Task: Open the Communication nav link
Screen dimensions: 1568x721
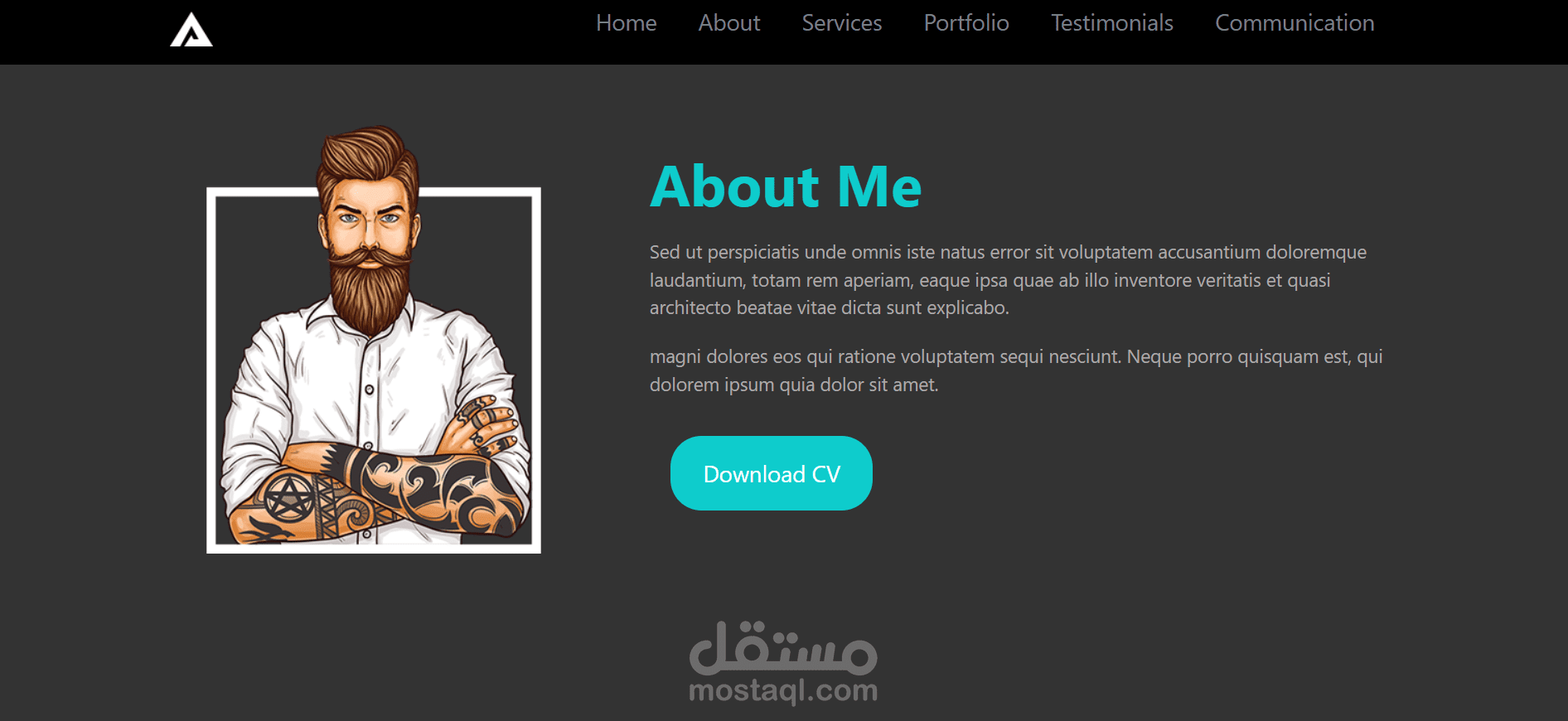Action: 1295,23
